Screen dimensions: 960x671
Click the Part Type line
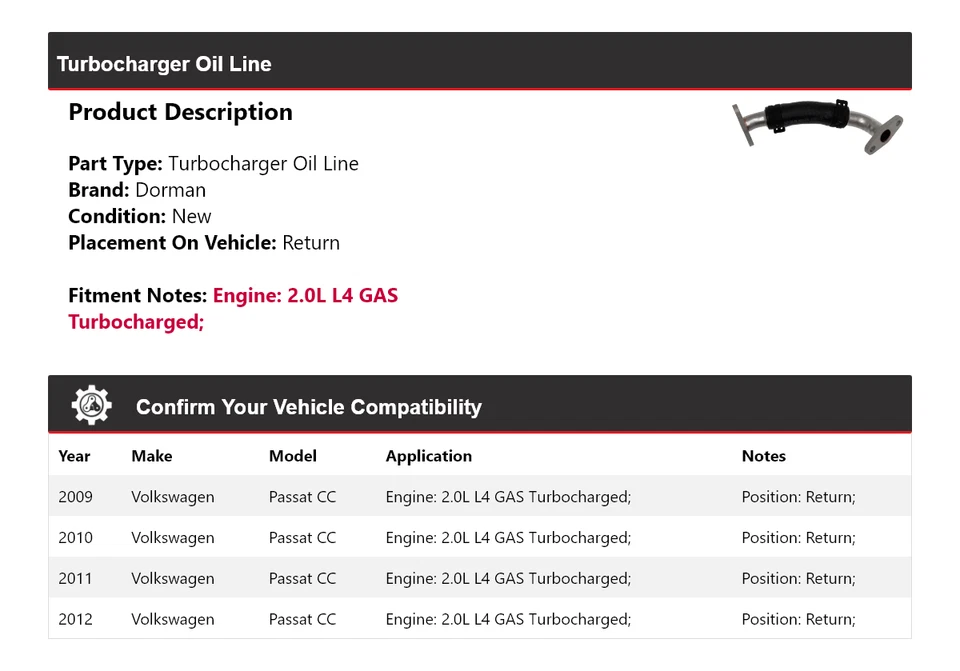click(213, 164)
